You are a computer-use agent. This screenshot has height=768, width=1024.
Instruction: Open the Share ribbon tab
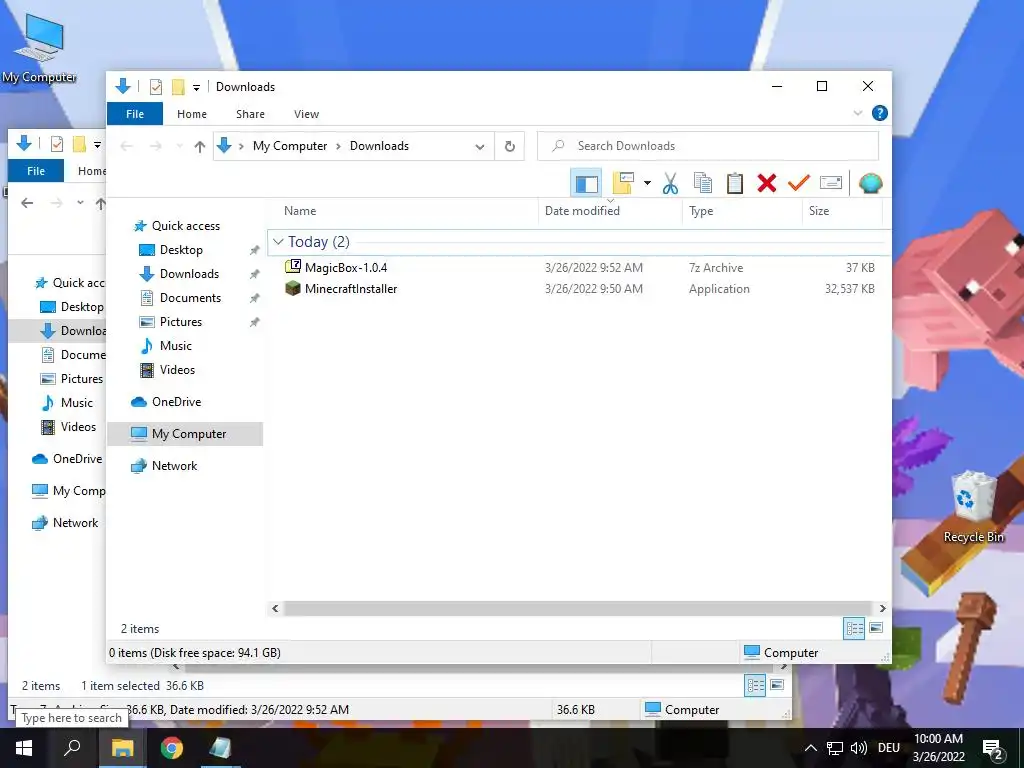pyautogui.click(x=250, y=114)
